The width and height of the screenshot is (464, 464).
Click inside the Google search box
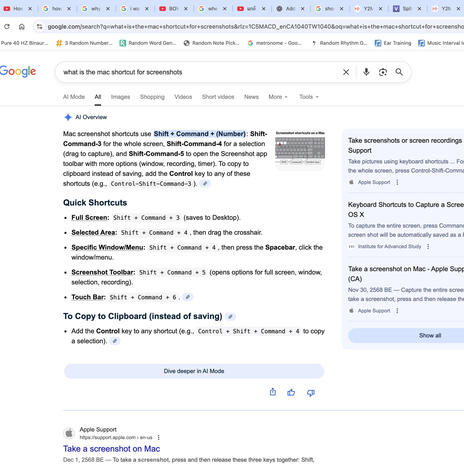click(x=200, y=72)
